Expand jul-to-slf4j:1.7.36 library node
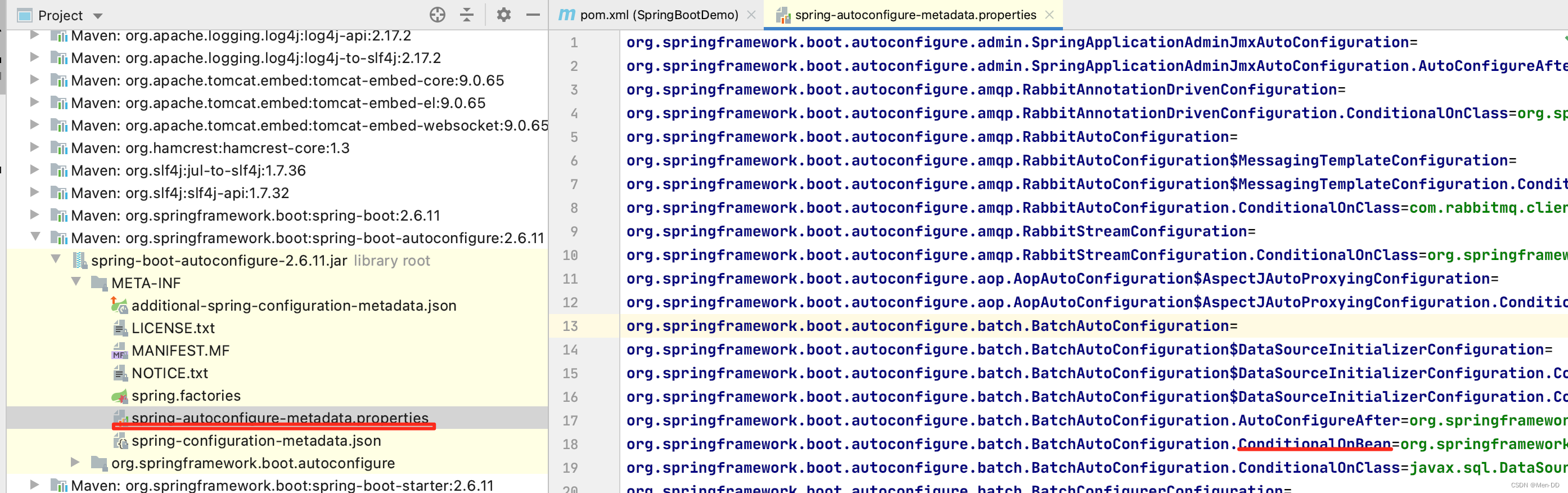The width and height of the screenshot is (1568, 493). point(35,170)
